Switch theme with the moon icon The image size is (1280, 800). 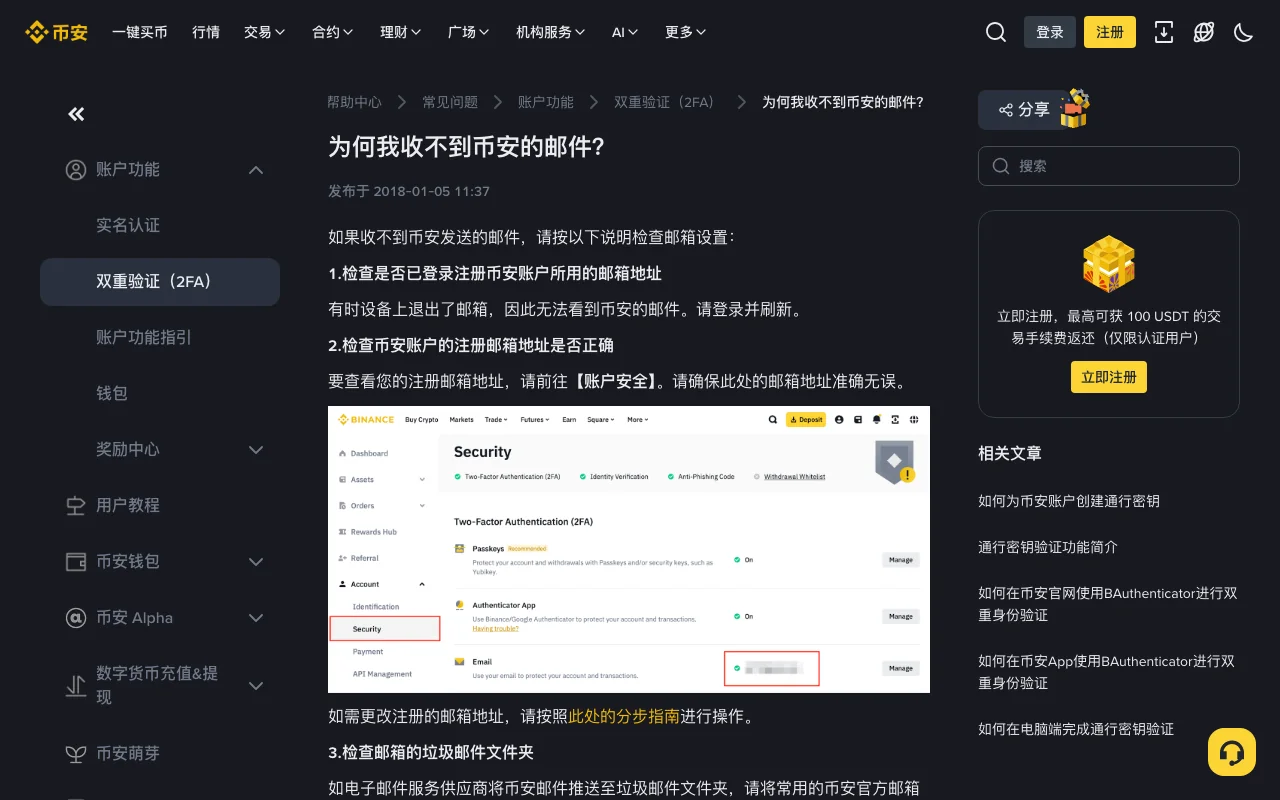[1244, 32]
